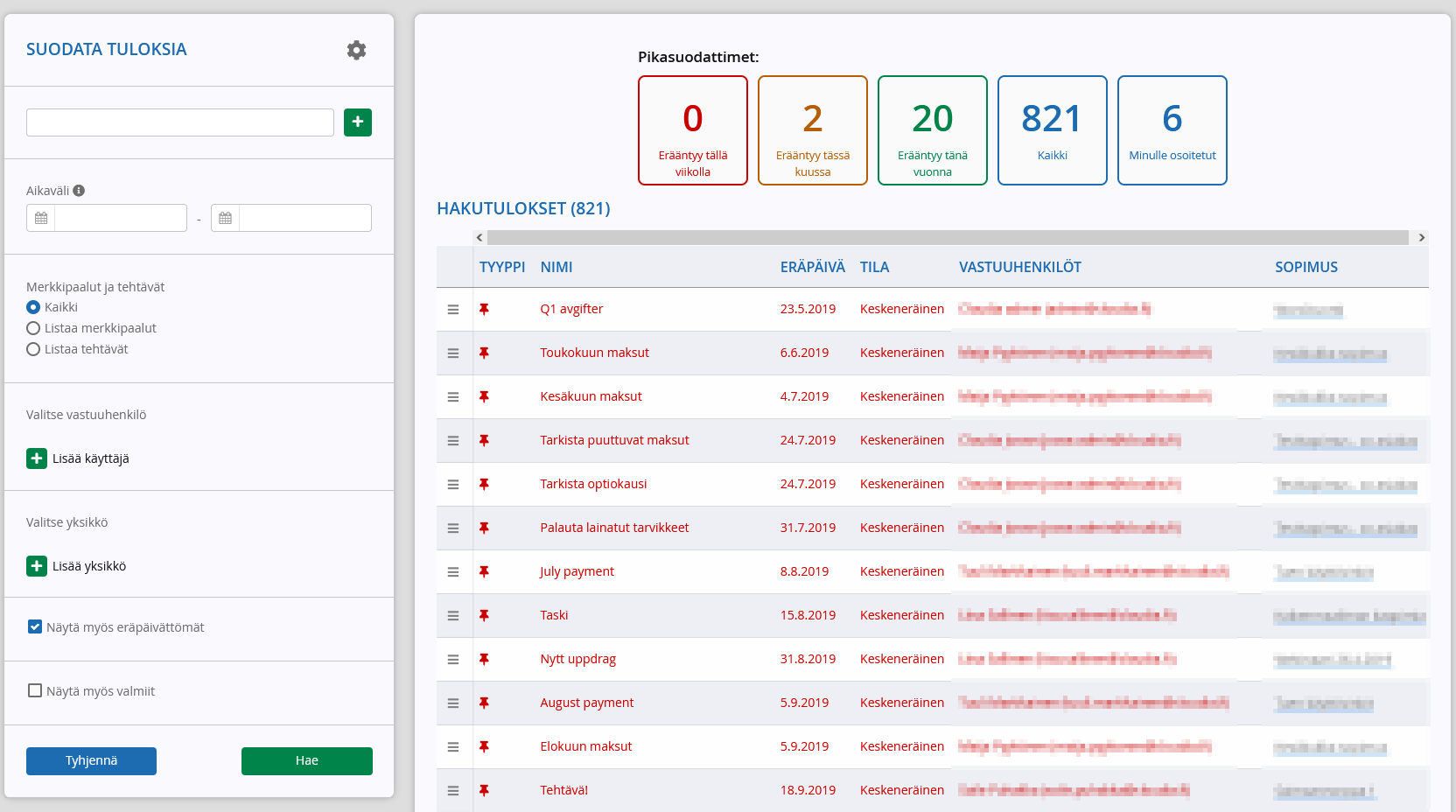The width and height of the screenshot is (1456, 812).
Task: Sort by TILA column header
Action: tap(875, 267)
